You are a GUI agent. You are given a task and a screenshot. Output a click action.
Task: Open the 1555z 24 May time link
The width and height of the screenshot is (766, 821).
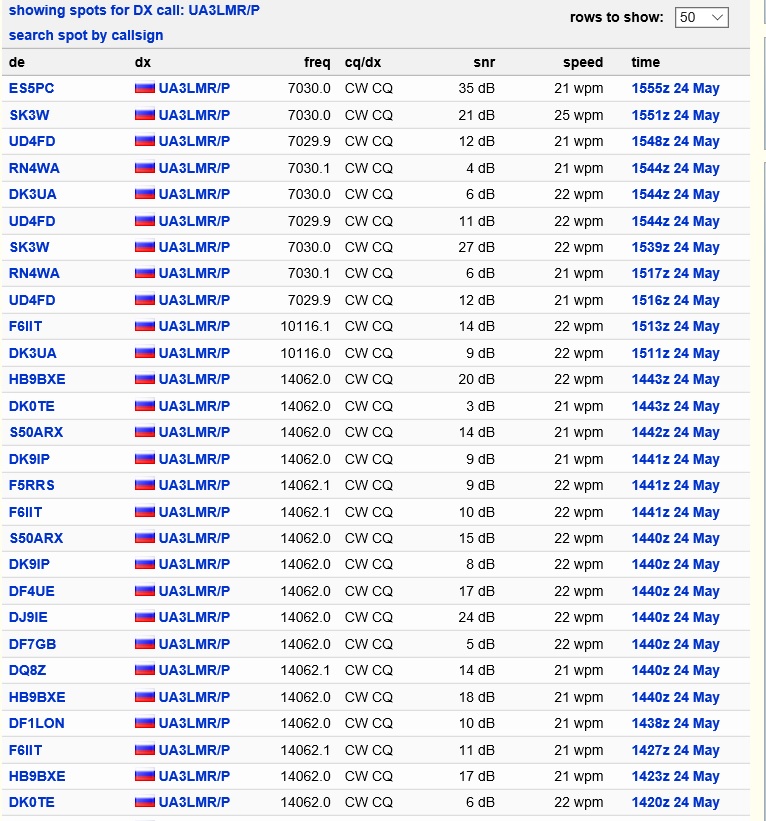(675, 88)
